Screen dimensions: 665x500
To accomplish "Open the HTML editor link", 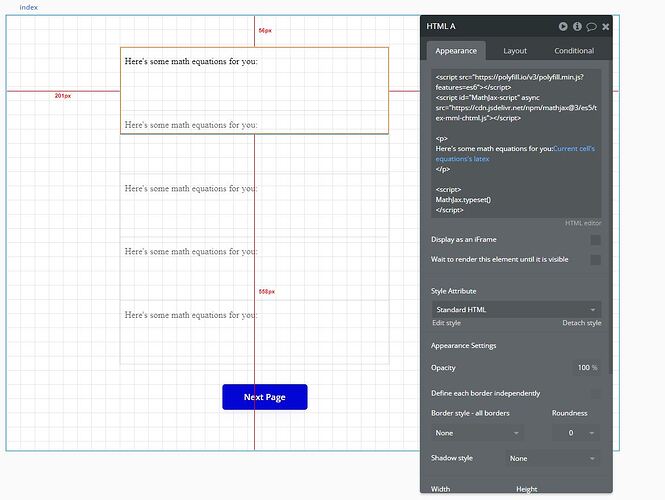I will [x=583, y=223].
